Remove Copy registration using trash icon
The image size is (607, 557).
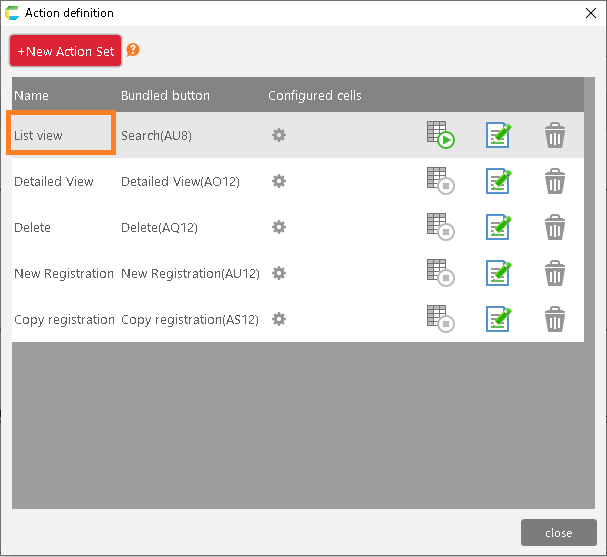(555, 319)
